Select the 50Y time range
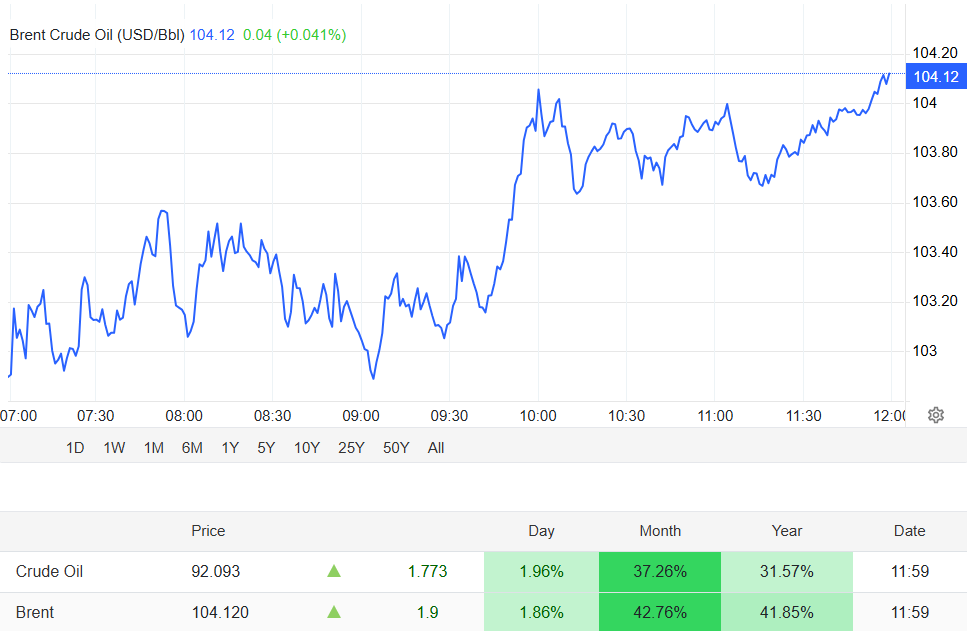The width and height of the screenshot is (967, 631). click(x=396, y=448)
